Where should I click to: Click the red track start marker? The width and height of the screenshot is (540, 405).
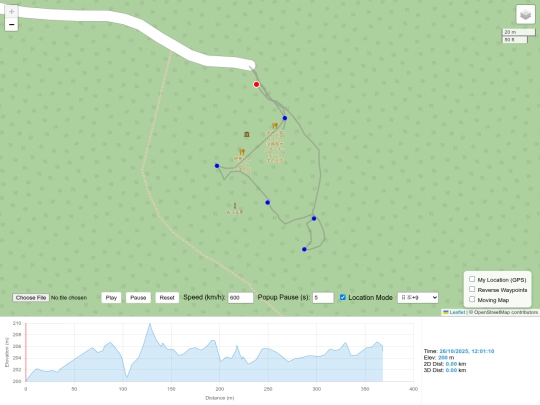pos(256,84)
